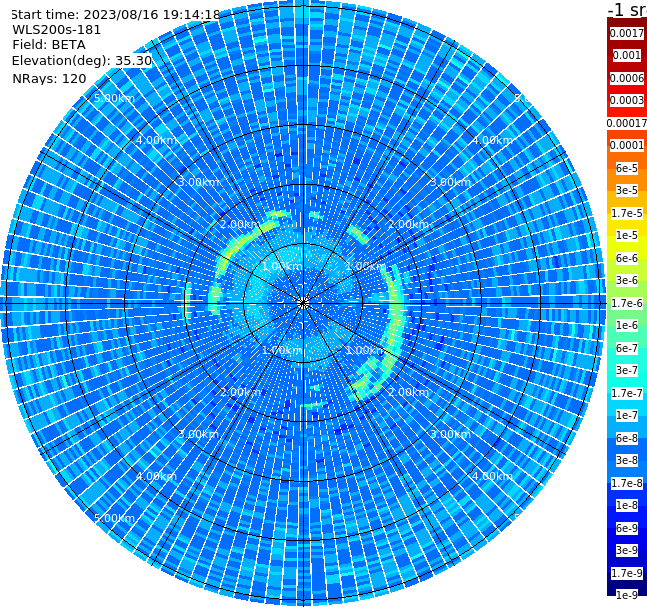Click the upper-left 2.00km range label
The image size is (647, 607).
[241, 224]
